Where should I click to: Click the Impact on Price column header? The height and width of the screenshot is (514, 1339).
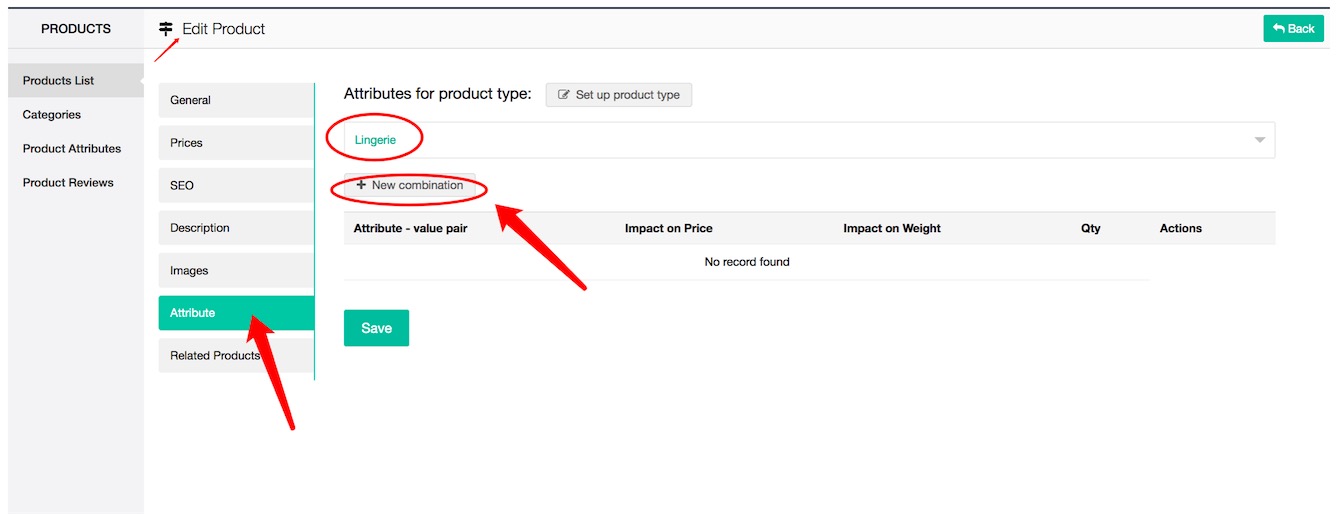tap(668, 228)
